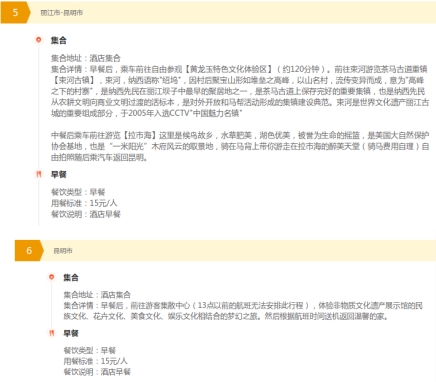Click day 5 集合地址：酒店集合 line
Image resolution: width=436 pixels, height=382 pixels.
coord(86,58)
